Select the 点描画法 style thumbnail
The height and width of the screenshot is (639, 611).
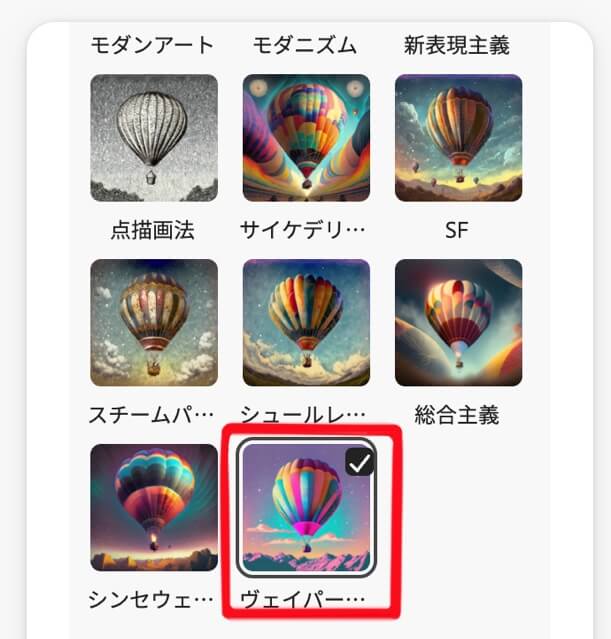click(x=154, y=138)
